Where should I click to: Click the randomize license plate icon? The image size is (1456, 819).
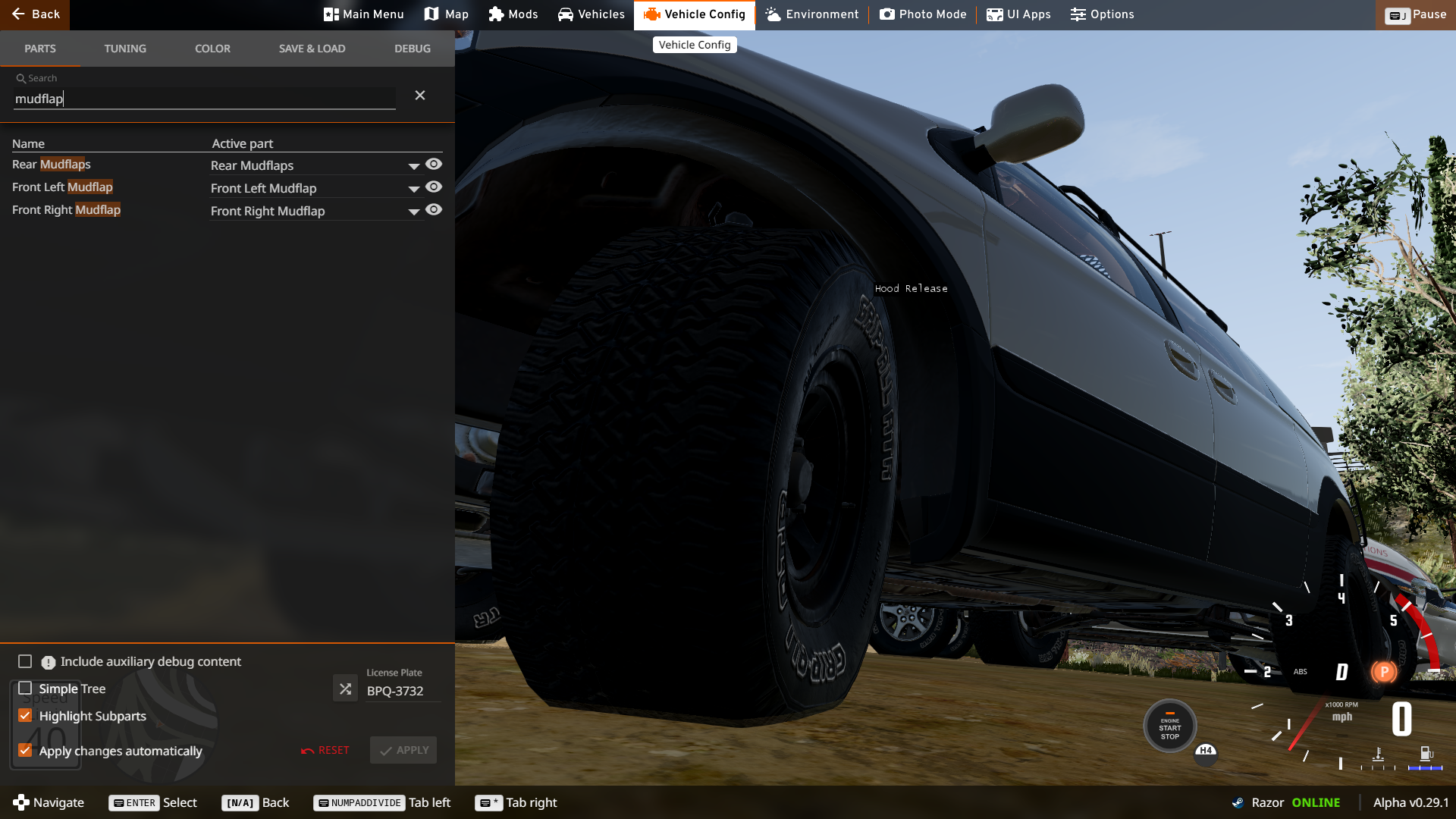(345, 689)
